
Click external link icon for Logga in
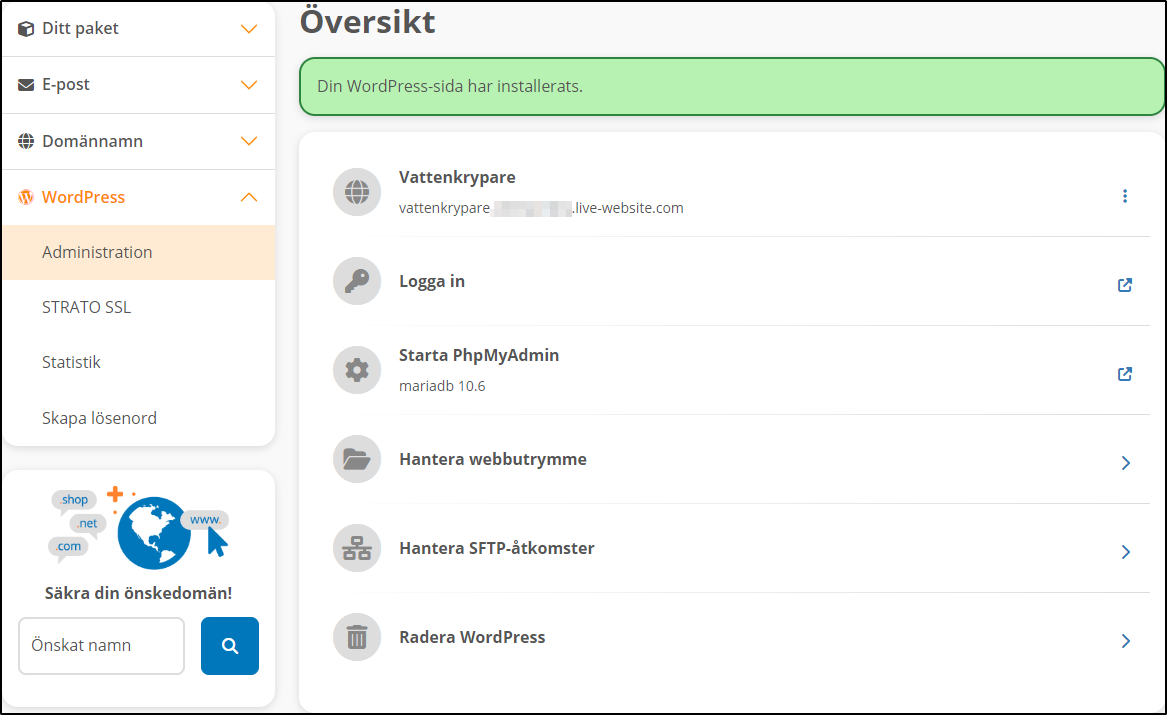tap(1125, 285)
